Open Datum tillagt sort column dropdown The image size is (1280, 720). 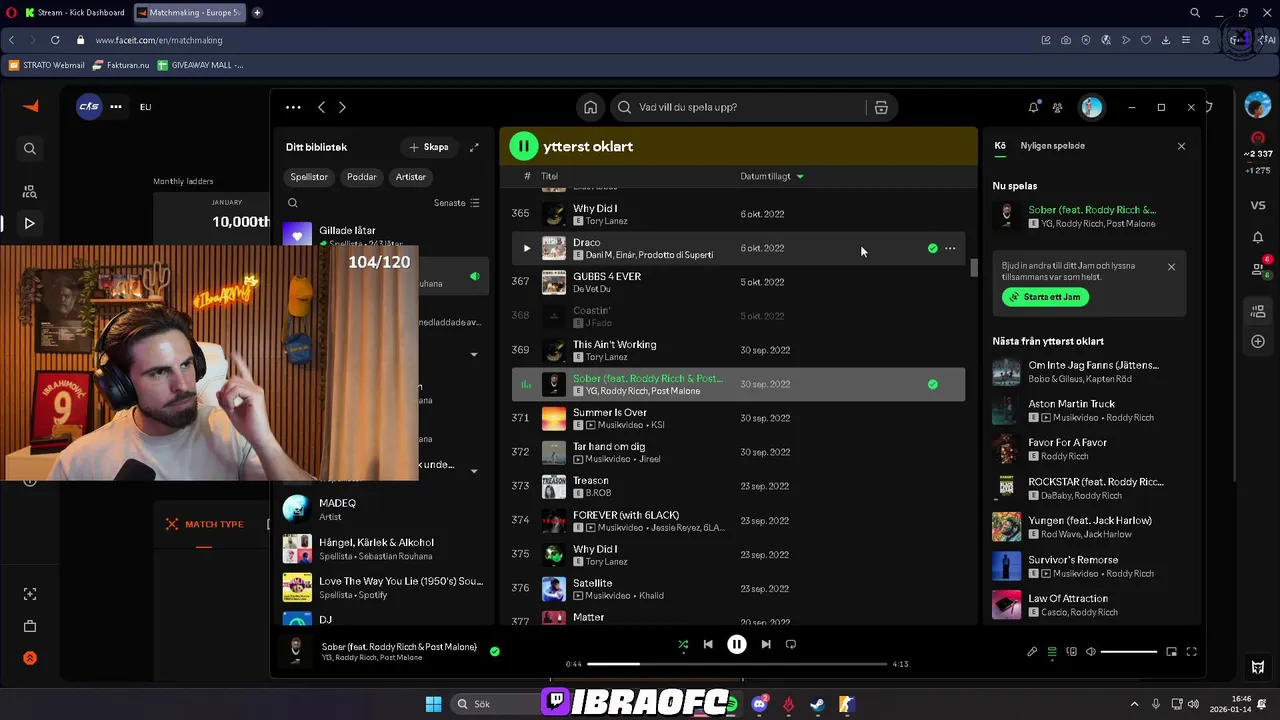pos(772,176)
